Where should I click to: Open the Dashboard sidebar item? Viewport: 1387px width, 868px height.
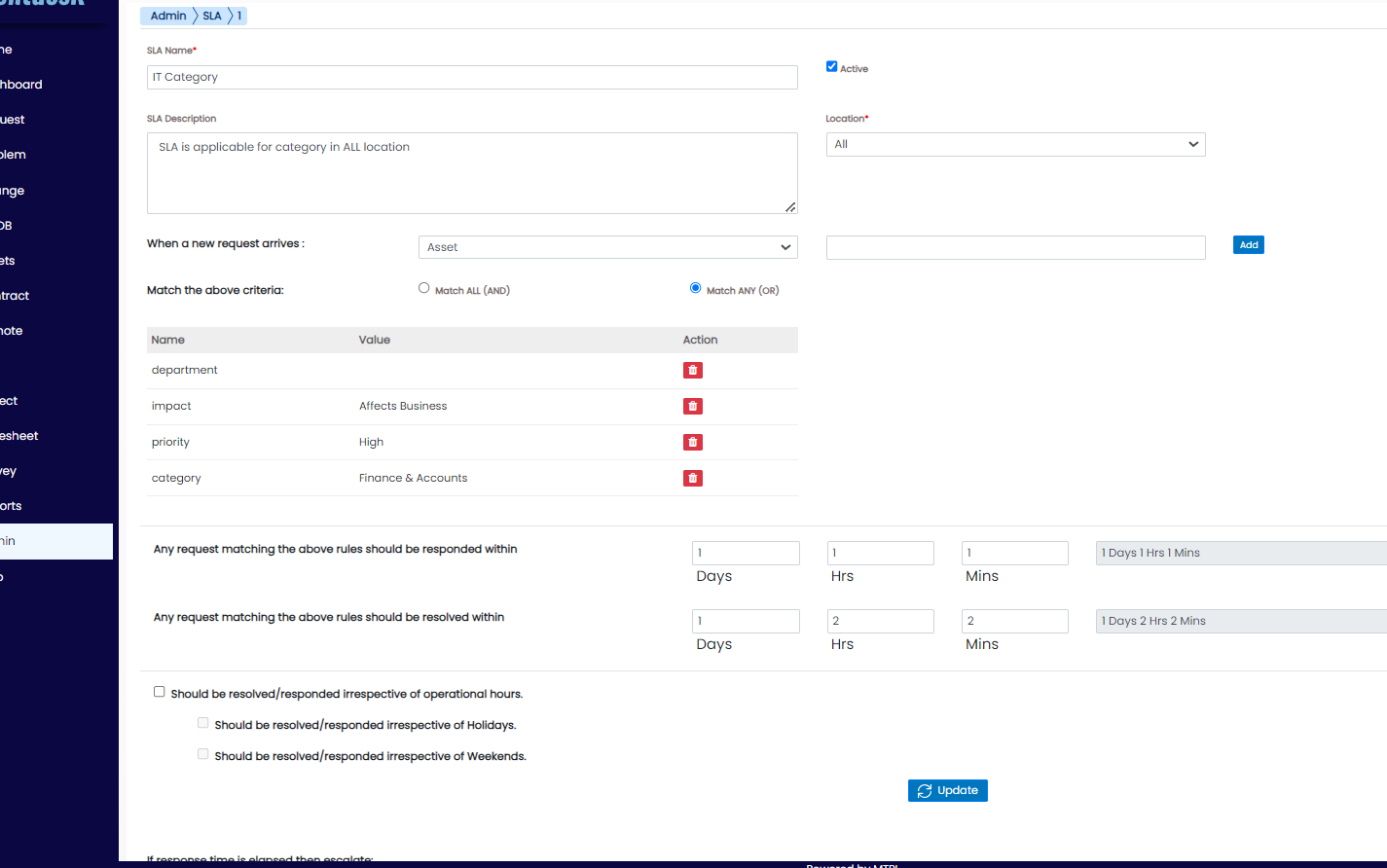pyautogui.click(x=56, y=85)
